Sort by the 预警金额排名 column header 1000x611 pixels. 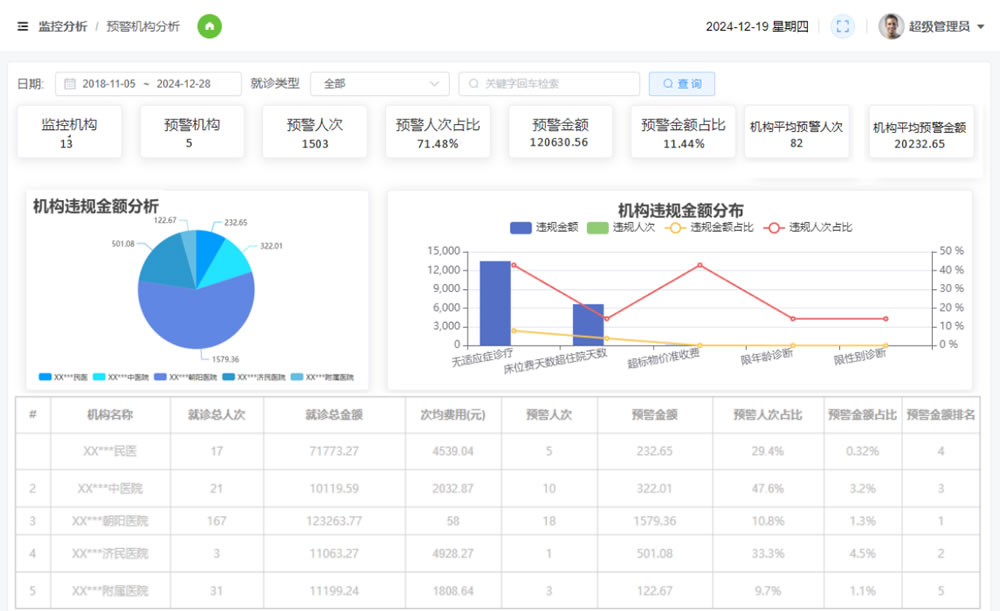point(941,415)
